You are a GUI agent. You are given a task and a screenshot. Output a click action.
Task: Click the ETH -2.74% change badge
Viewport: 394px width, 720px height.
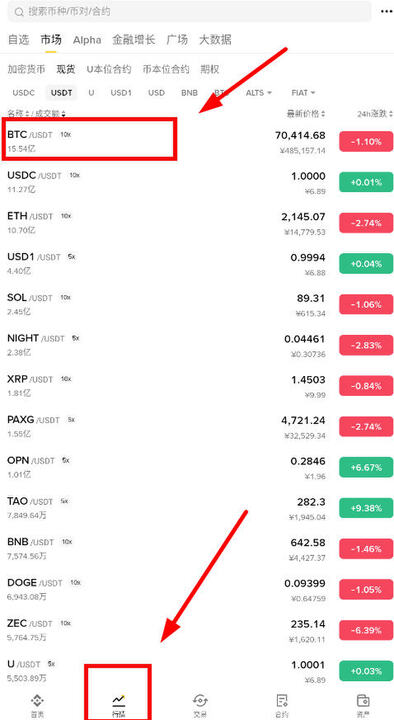click(366, 223)
